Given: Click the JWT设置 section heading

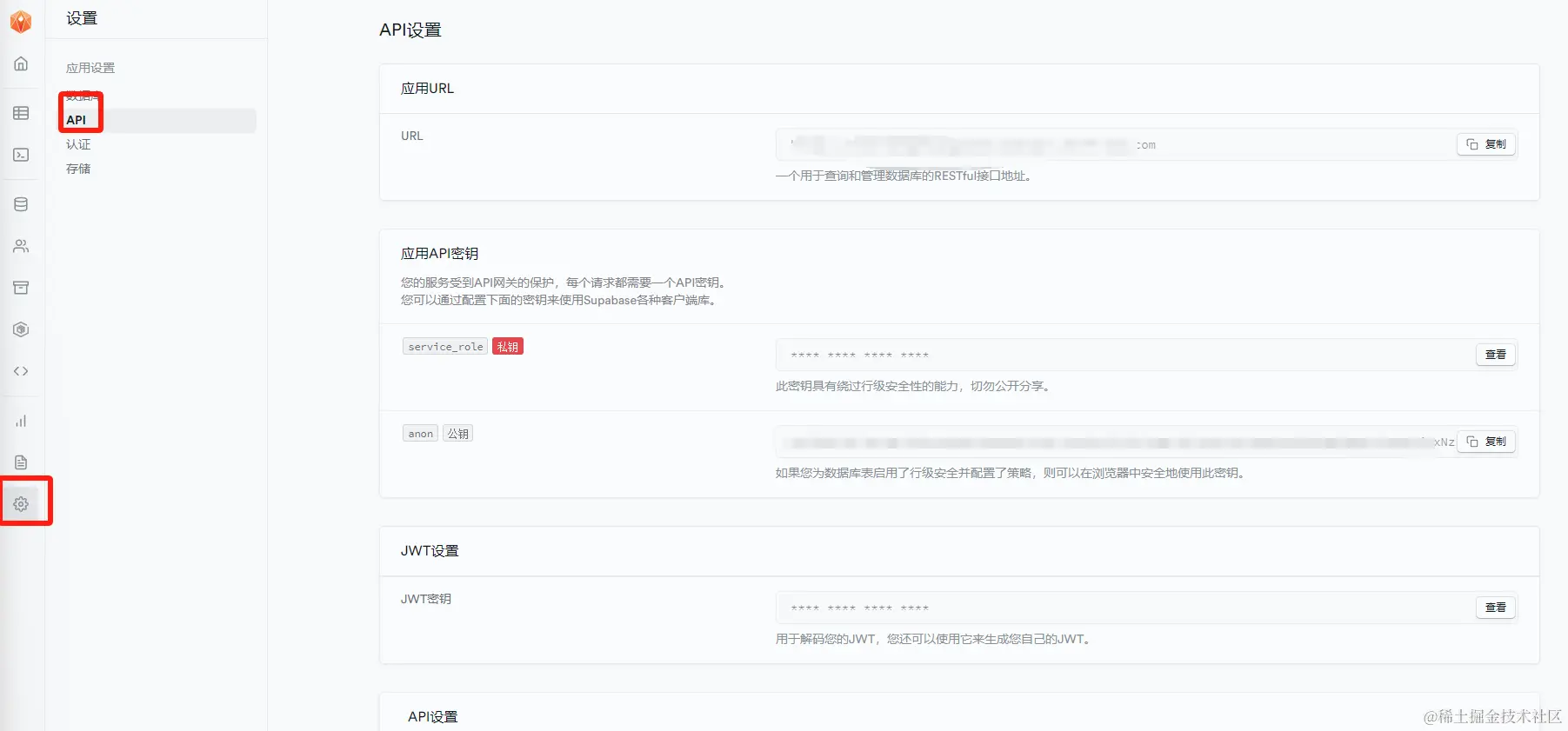Looking at the screenshot, I should [x=430, y=551].
